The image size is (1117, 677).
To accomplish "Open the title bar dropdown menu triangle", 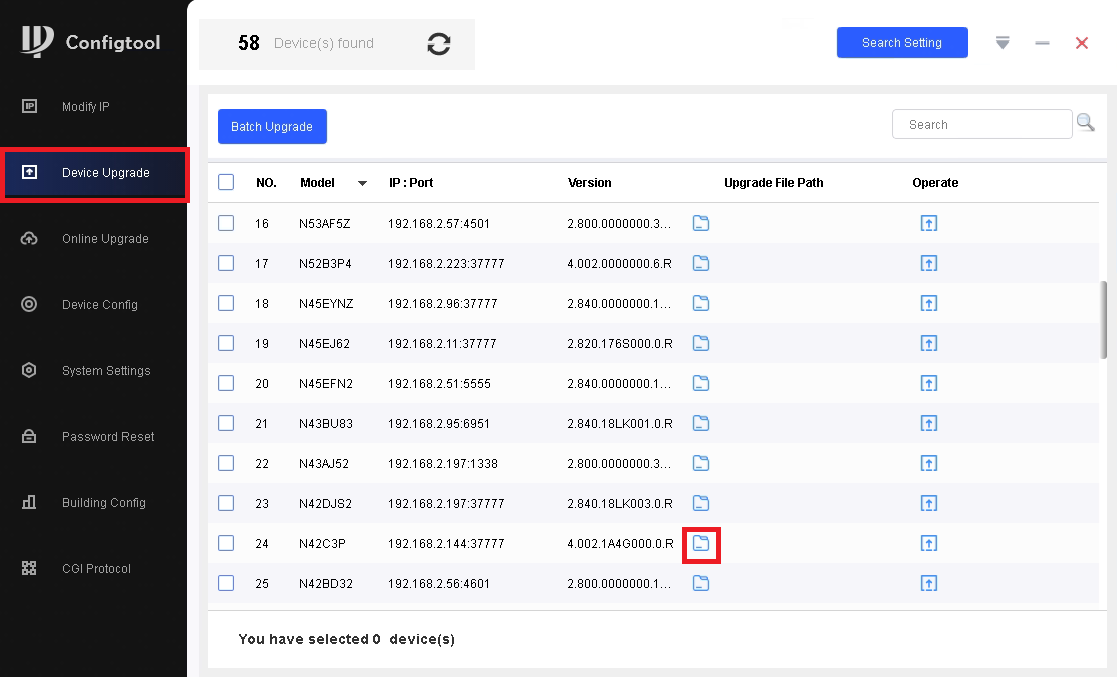I will [x=1003, y=43].
